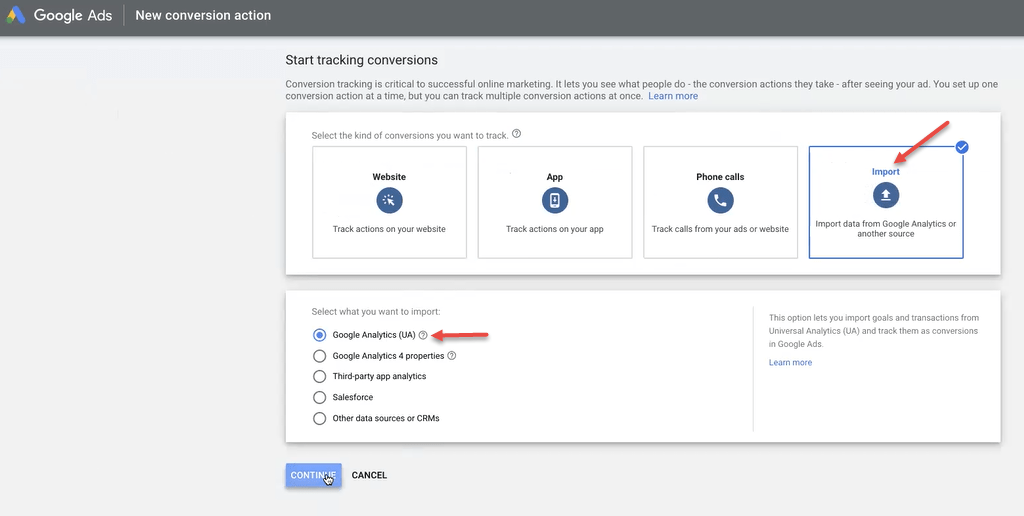Click the 'Select what you want to import:' label
The image size is (1024, 516).
pos(376,312)
